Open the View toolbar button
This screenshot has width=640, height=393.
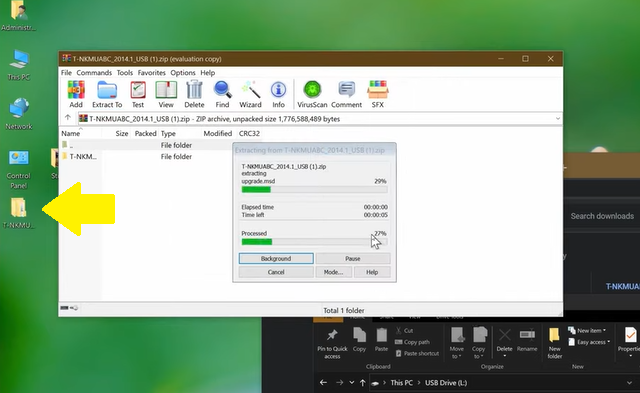tap(166, 94)
